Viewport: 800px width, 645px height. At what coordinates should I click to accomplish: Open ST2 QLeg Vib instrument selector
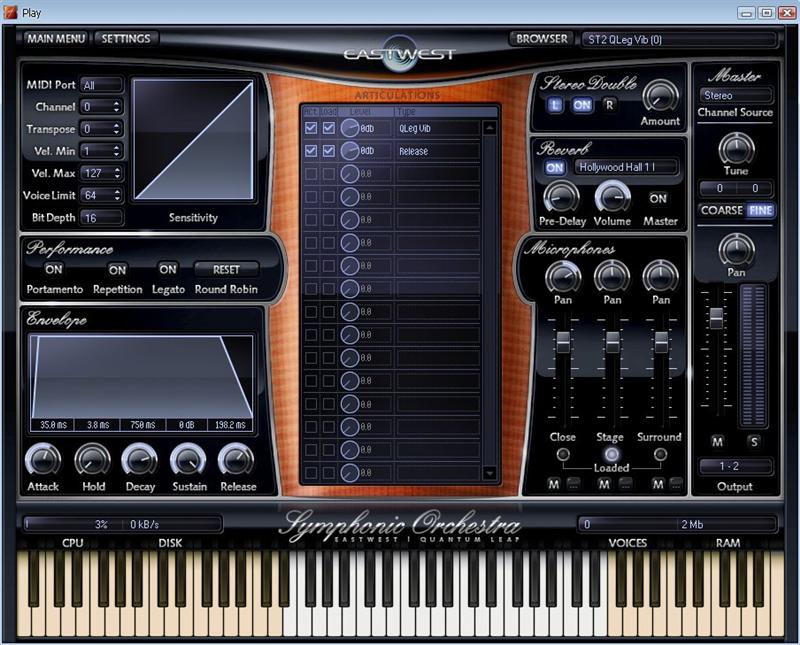click(x=679, y=39)
